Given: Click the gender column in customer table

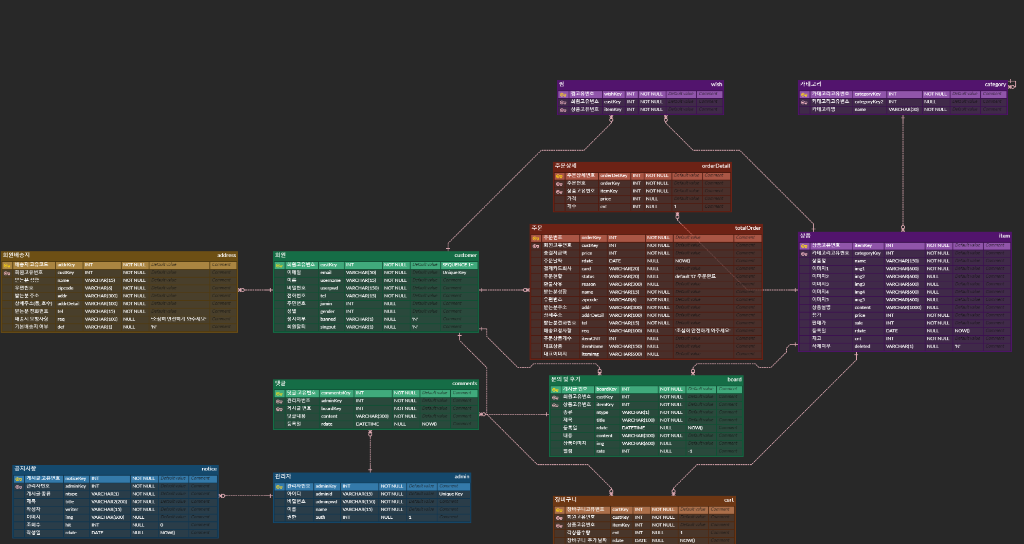Looking at the screenshot, I should (327, 312).
